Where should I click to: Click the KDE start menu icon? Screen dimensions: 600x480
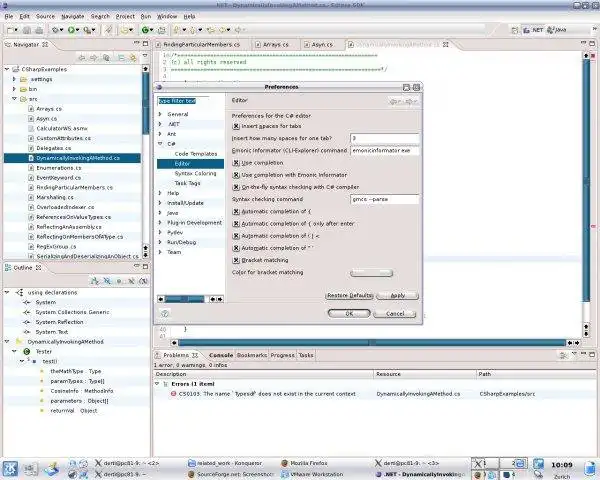[10, 469]
